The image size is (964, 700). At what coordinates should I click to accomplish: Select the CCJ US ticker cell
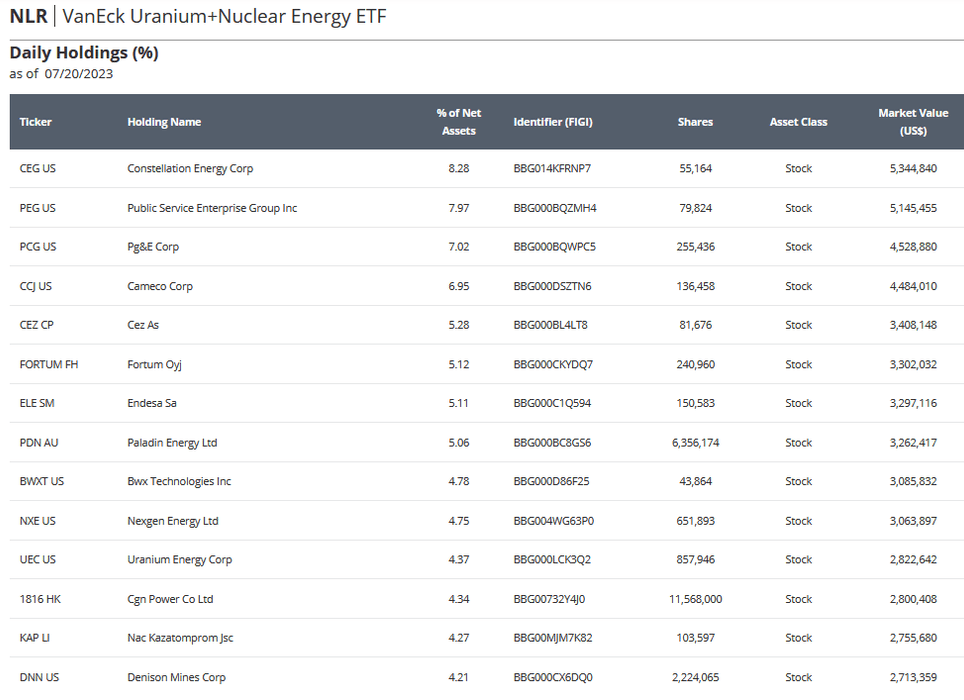pos(36,286)
